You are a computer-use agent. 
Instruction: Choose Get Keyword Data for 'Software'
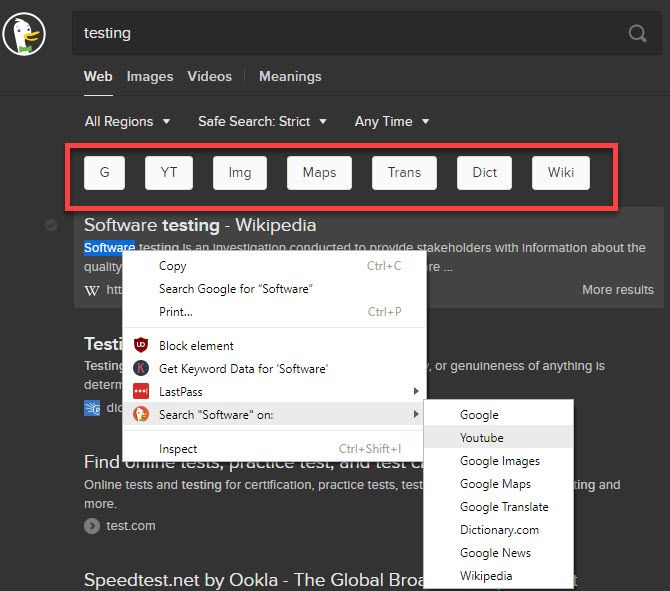pos(274,368)
